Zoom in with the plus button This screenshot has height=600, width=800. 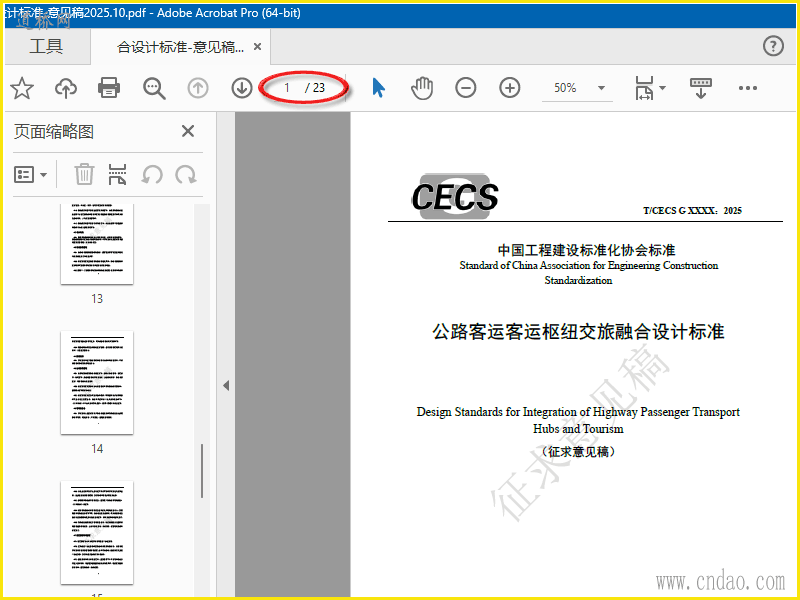[x=510, y=88]
